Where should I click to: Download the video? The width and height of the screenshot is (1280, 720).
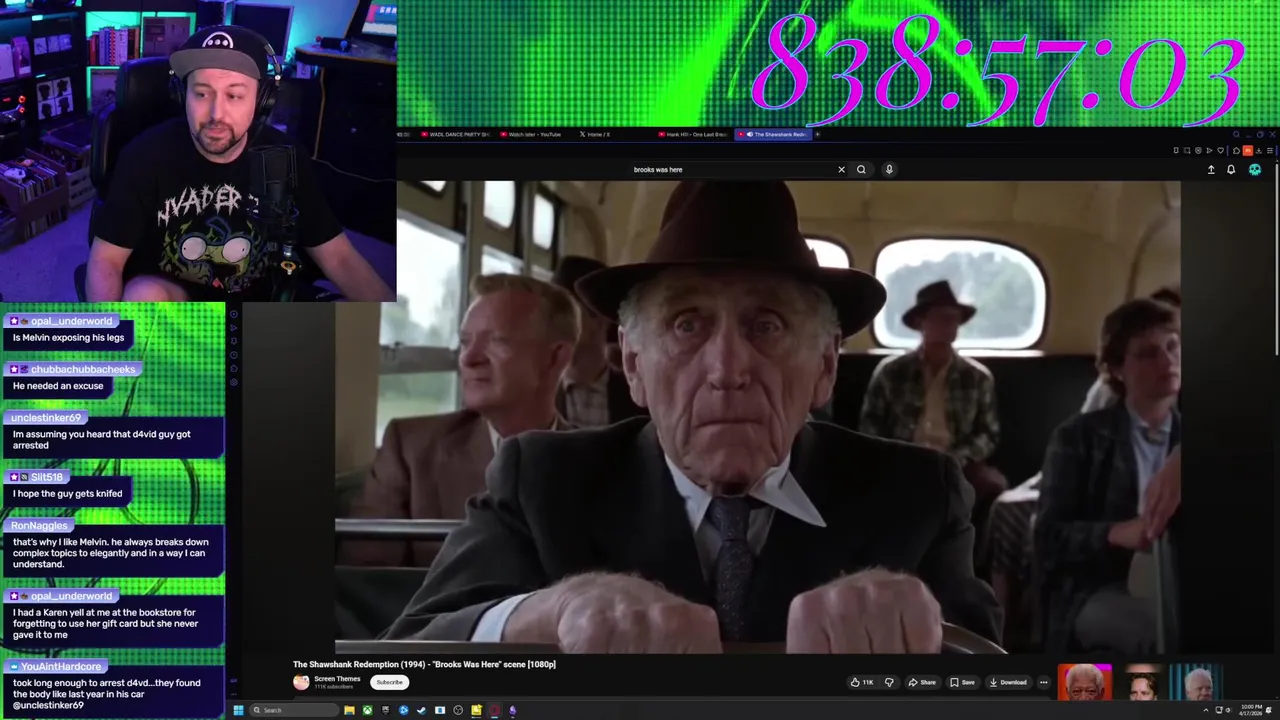pyautogui.click(x=1008, y=682)
